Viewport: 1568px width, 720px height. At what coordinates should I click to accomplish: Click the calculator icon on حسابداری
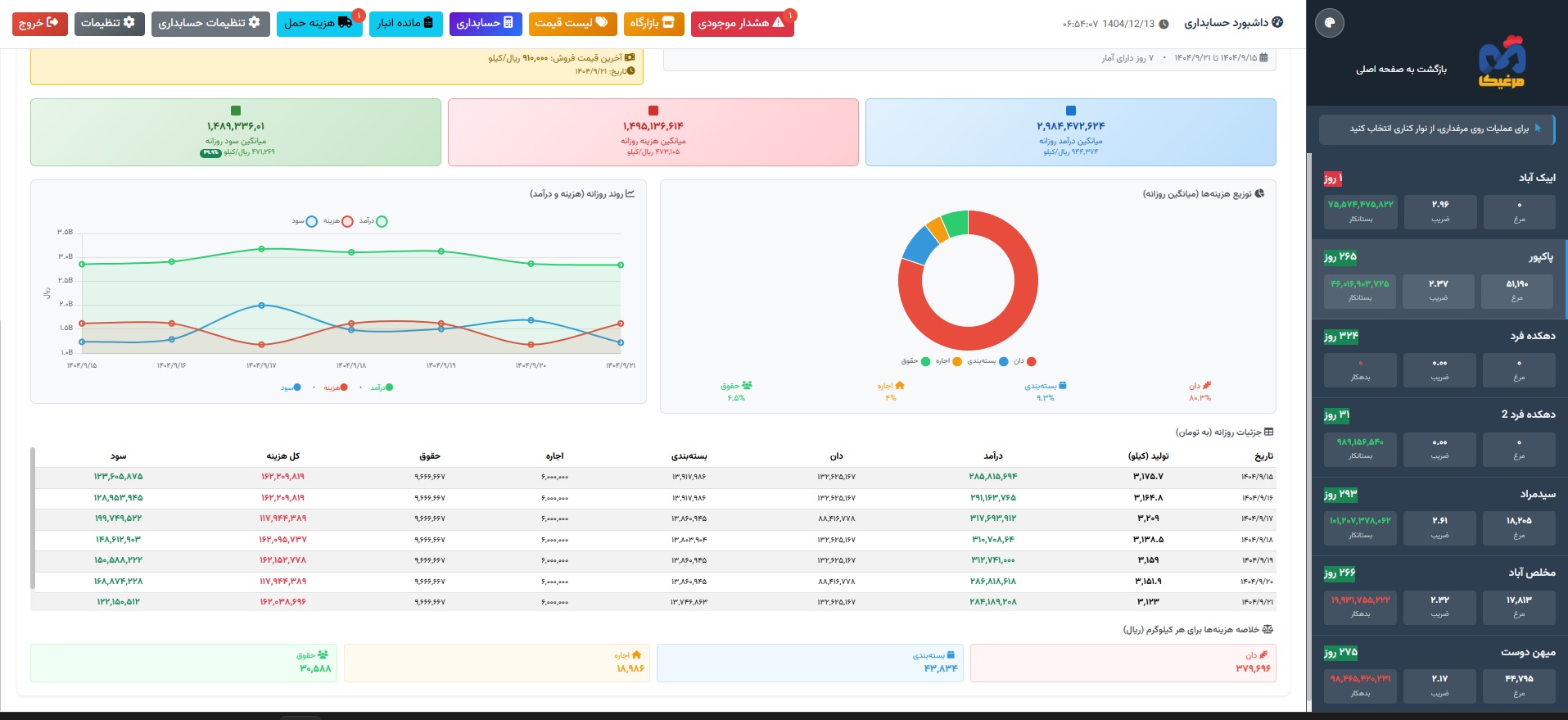click(x=508, y=23)
